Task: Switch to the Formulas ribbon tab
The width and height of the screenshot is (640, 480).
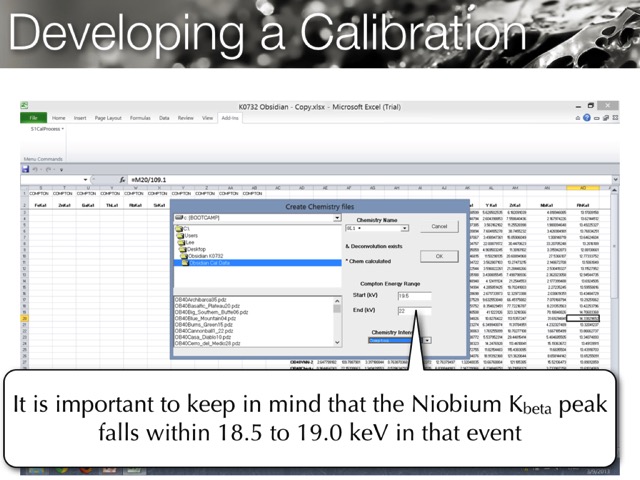Action: [139, 117]
